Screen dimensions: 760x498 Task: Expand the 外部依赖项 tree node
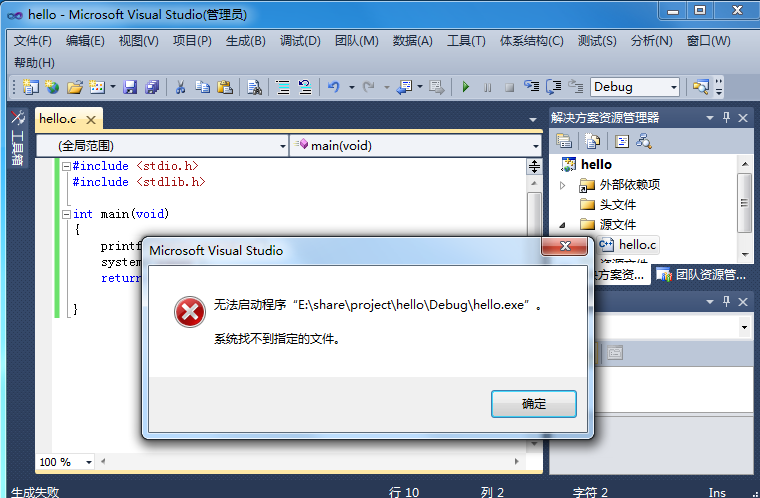pos(562,185)
